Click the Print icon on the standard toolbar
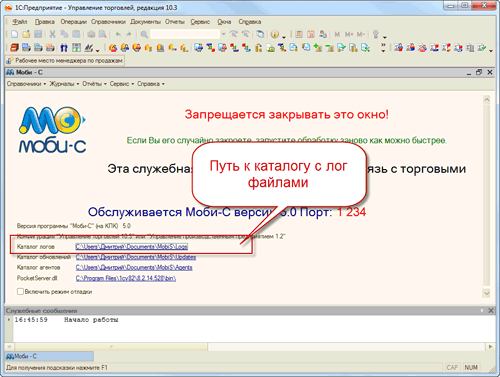The width and height of the screenshot is (500, 377). (x=91, y=34)
